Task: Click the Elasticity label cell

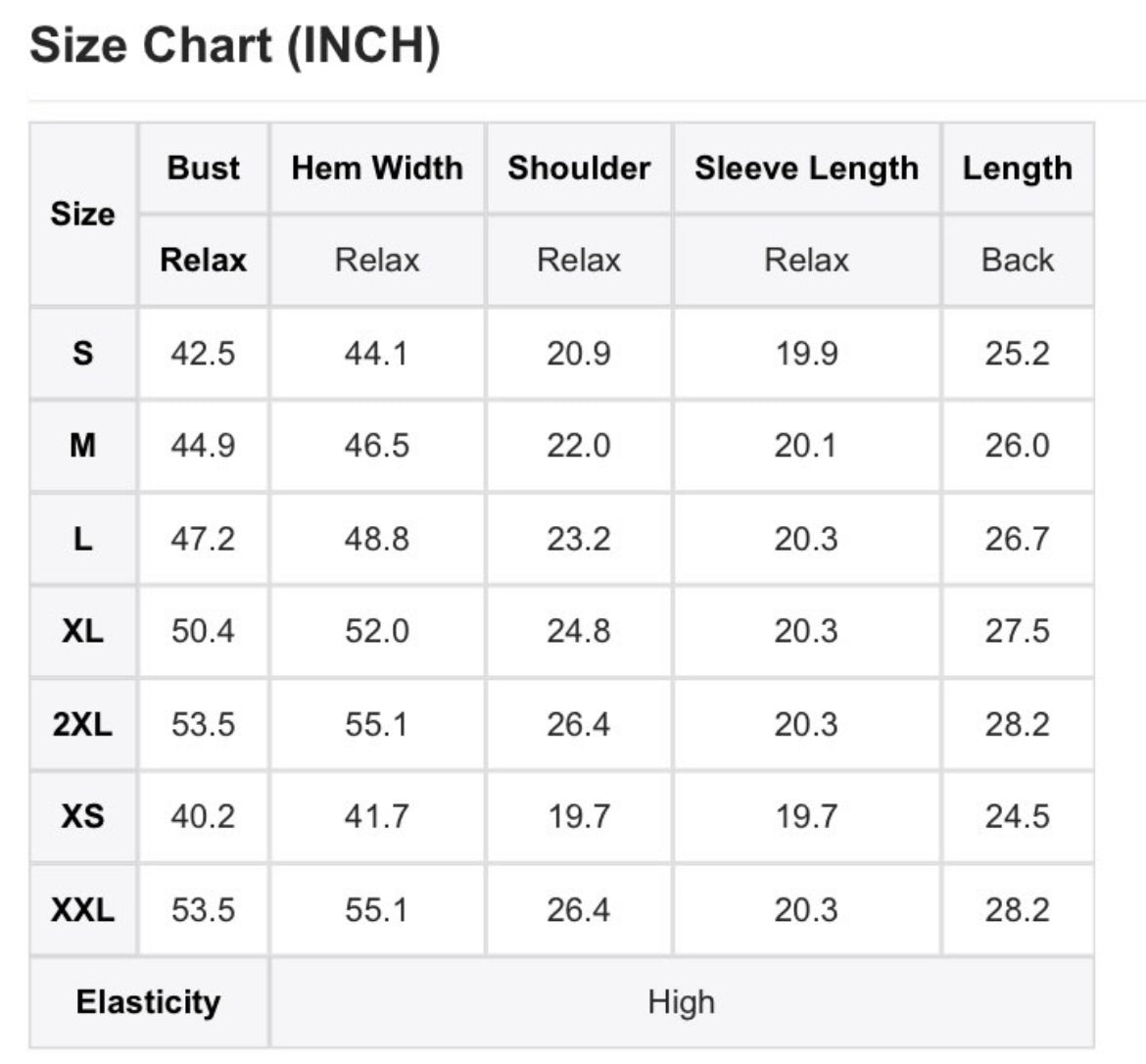Action: coord(148,1002)
